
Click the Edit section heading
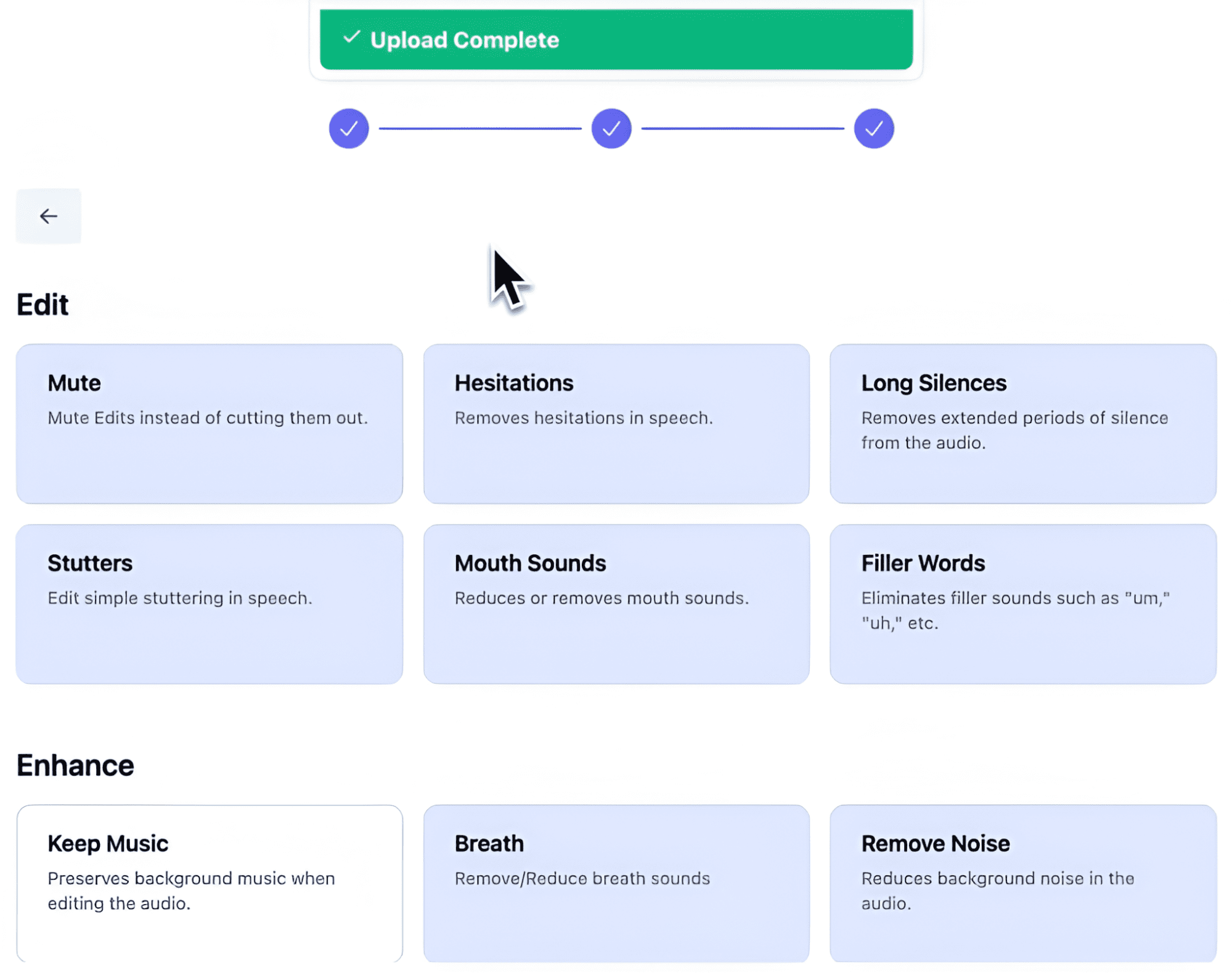[x=43, y=304]
